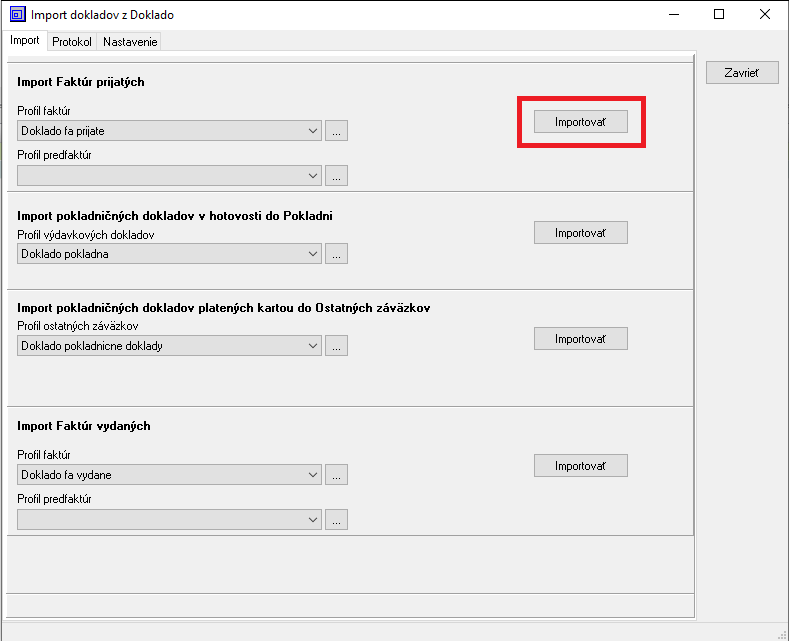Click Importovať for Ostatných záväzkov section

click(x=581, y=339)
